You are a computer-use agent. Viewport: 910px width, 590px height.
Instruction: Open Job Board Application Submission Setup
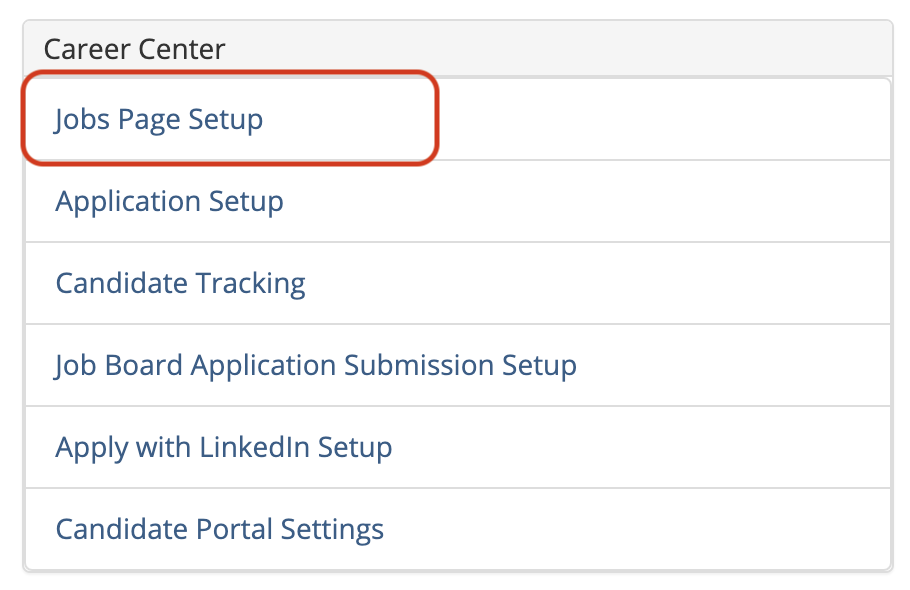(315, 365)
